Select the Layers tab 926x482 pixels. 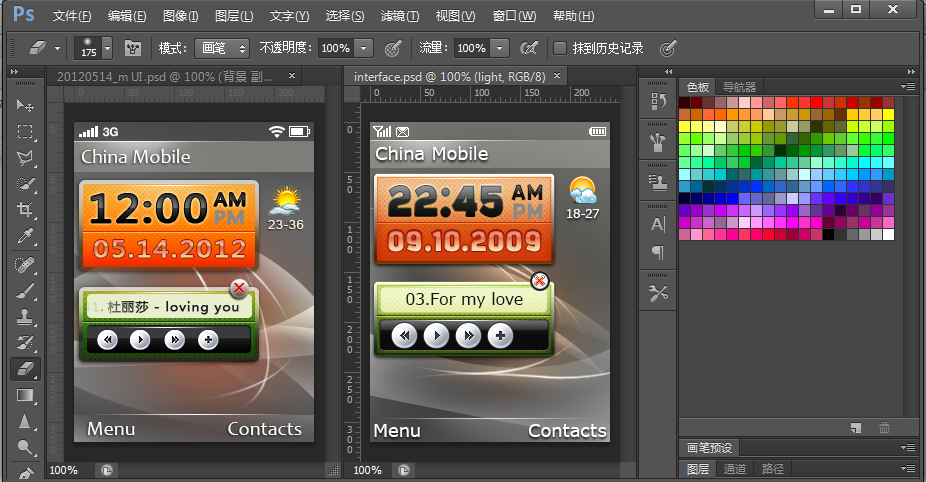point(697,469)
